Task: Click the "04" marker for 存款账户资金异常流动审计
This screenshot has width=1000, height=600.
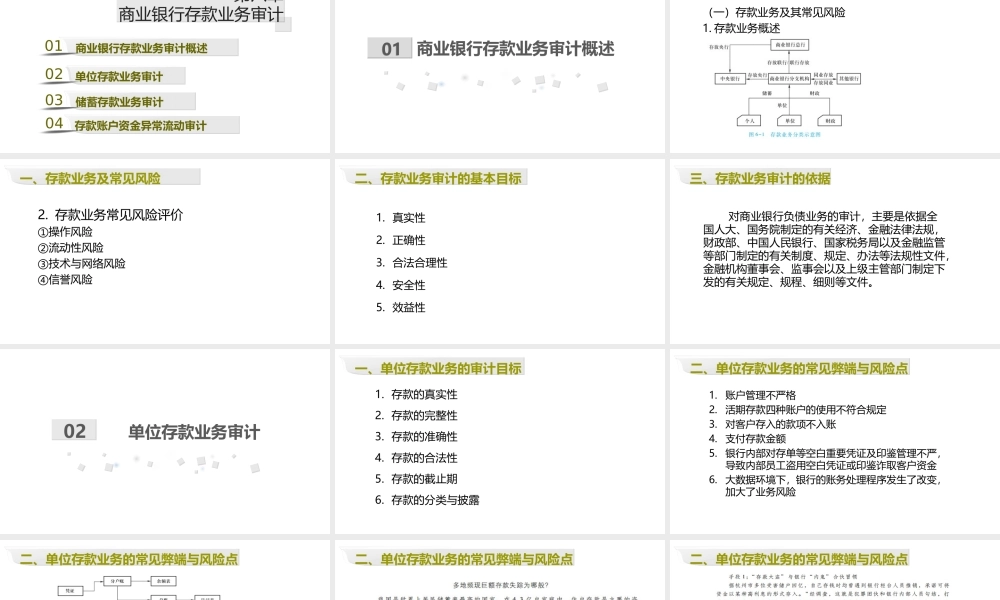Action: 54,125
